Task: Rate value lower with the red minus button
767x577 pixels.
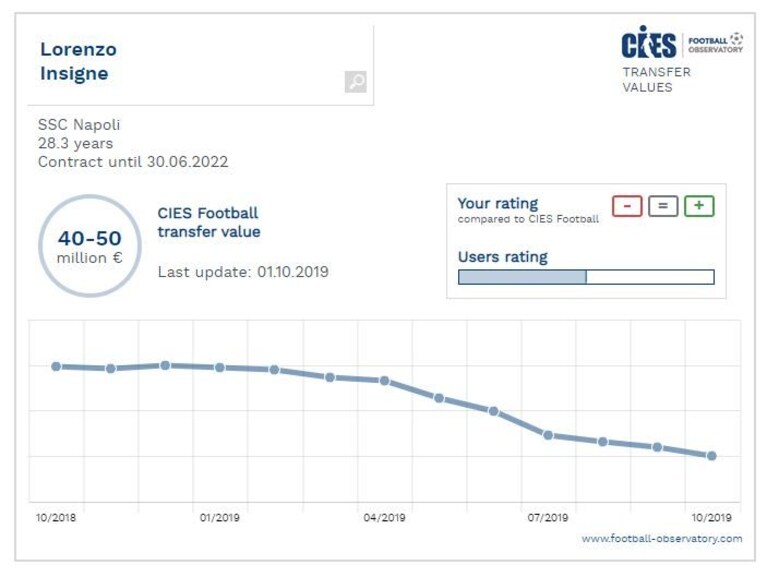Action: [x=627, y=206]
